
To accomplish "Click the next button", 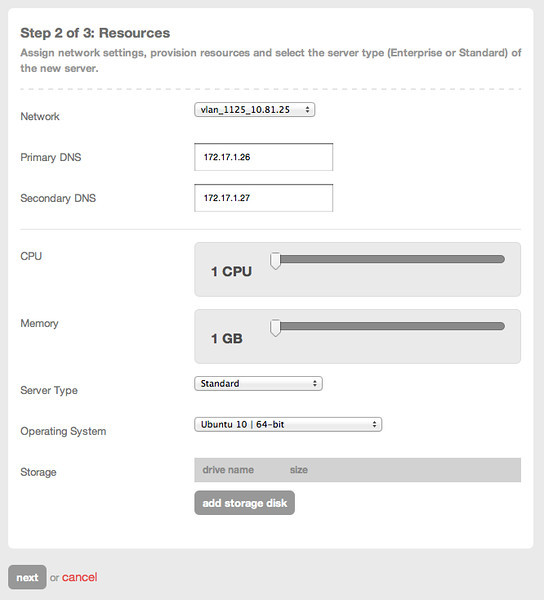I will 27,577.
